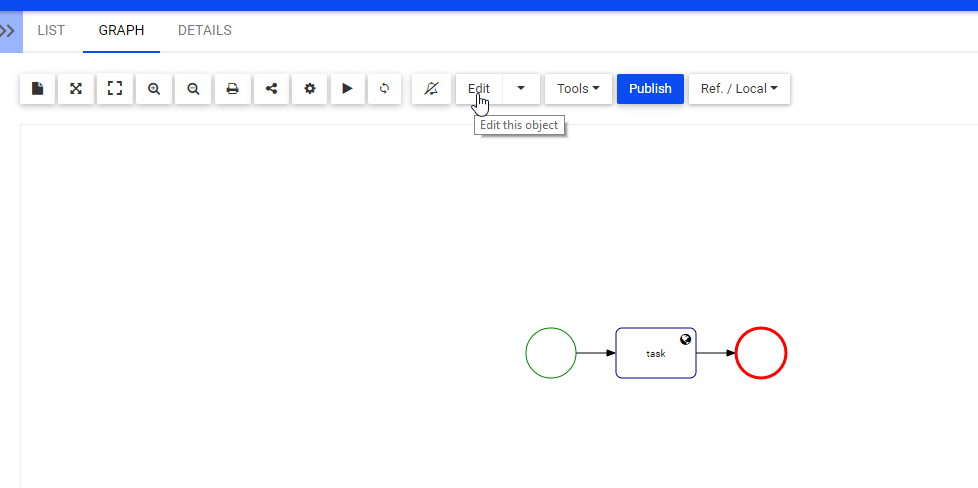Screen dimensions: 978x488
Task: Zoom in on the graph
Action: [154, 89]
